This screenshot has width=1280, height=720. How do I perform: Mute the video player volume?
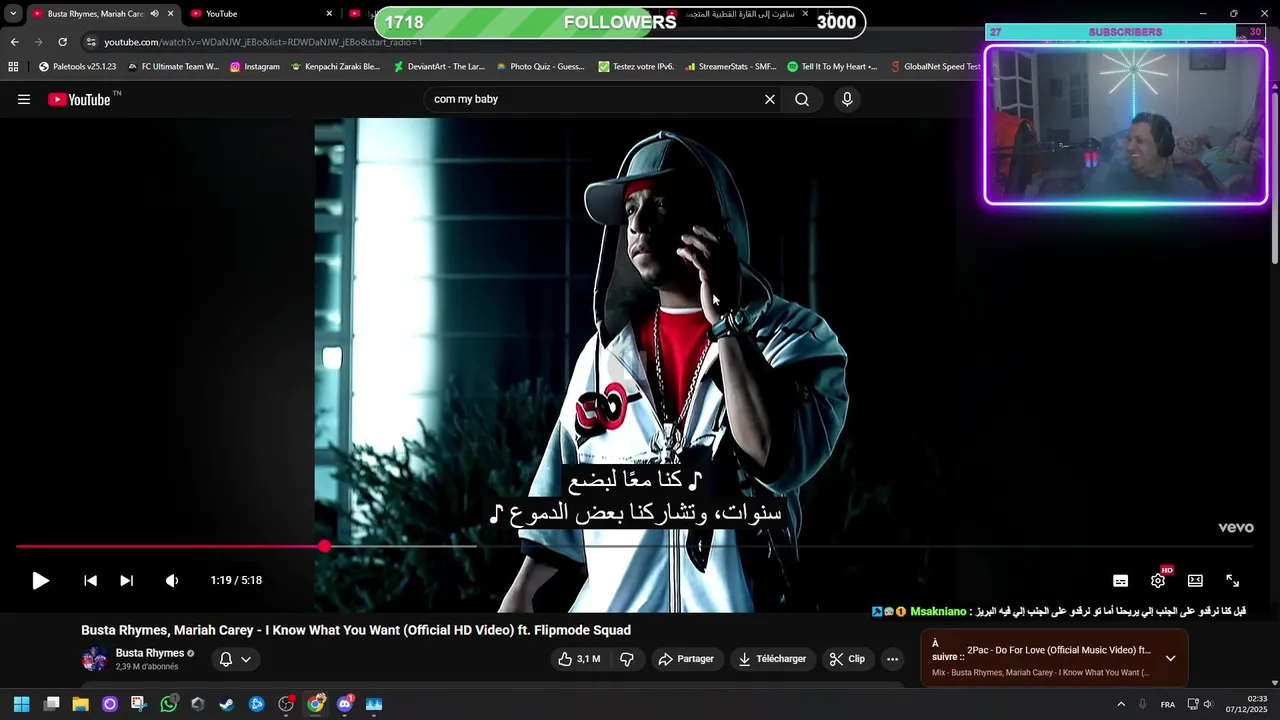(x=172, y=580)
